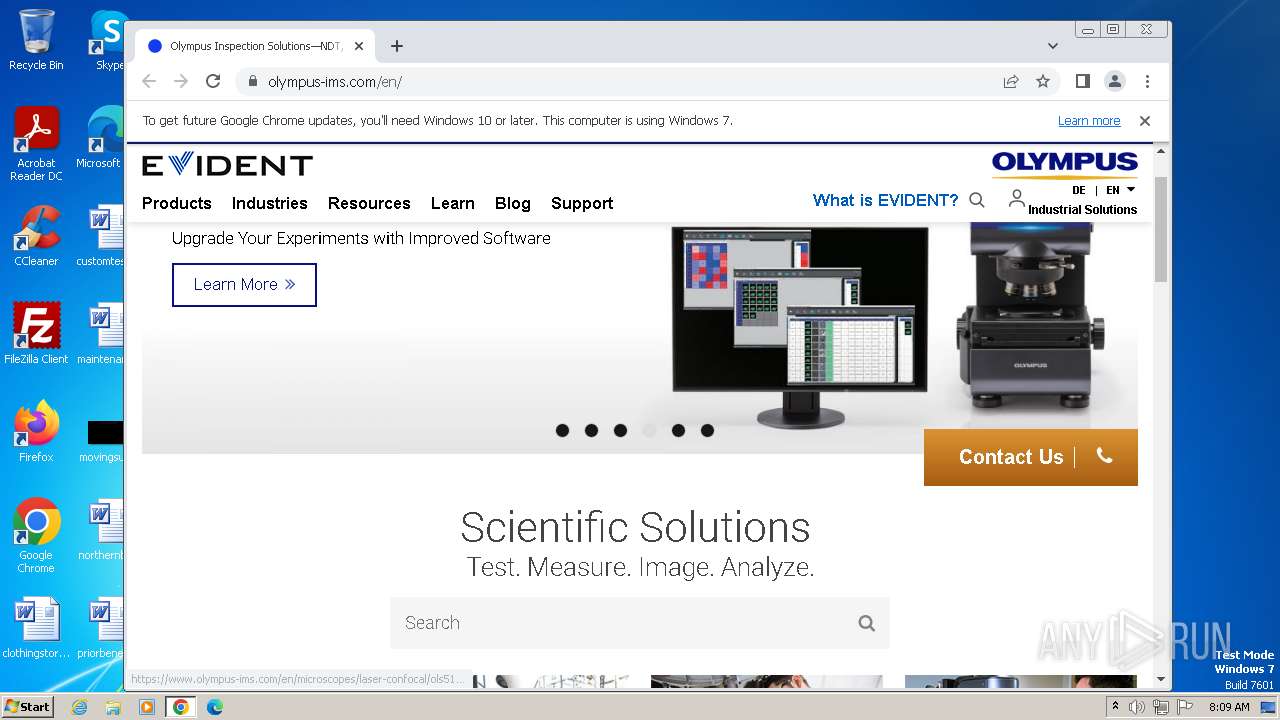Select the fifth carousel dot
The width and height of the screenshot is (1280, 720).
(678, 431)
